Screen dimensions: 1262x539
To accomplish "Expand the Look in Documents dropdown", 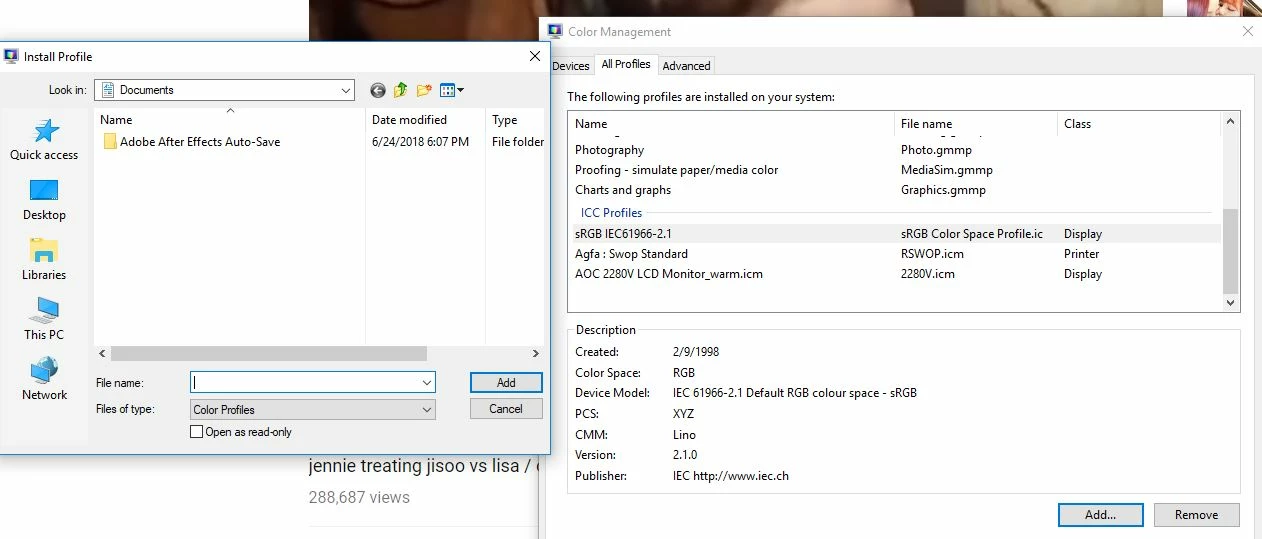I will [345, 90].
